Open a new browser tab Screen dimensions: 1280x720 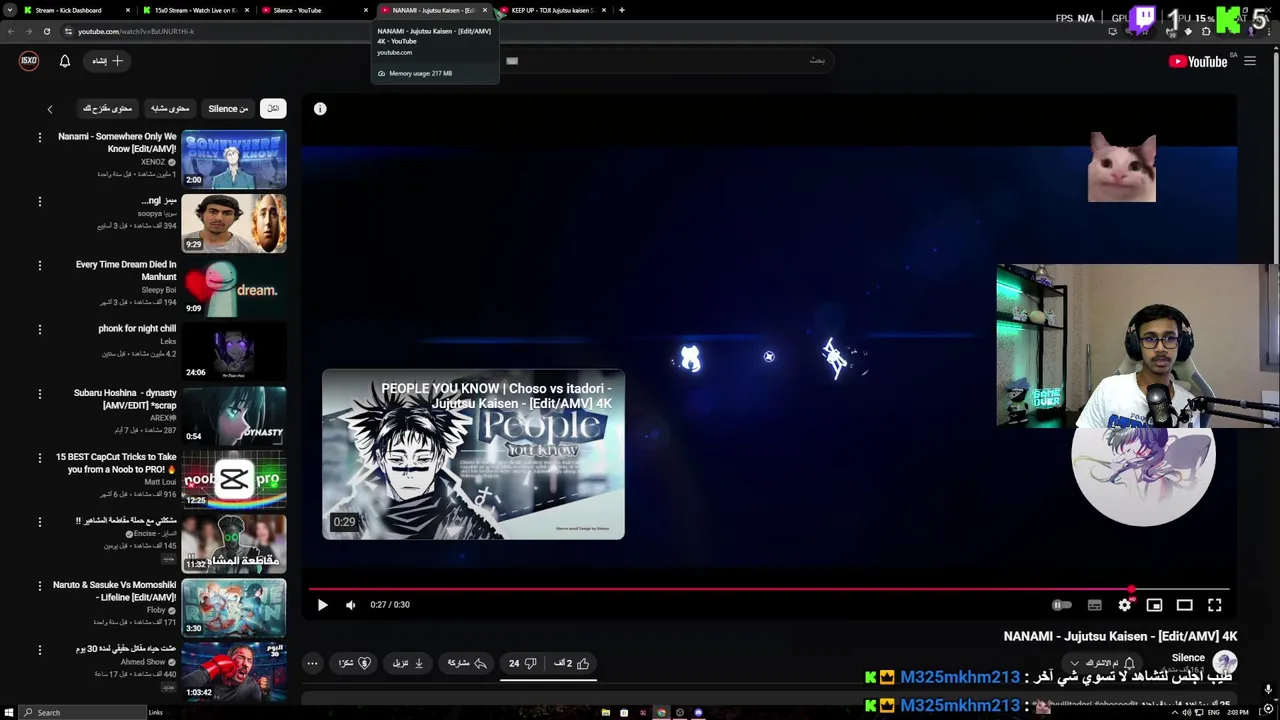click(622, 10)
